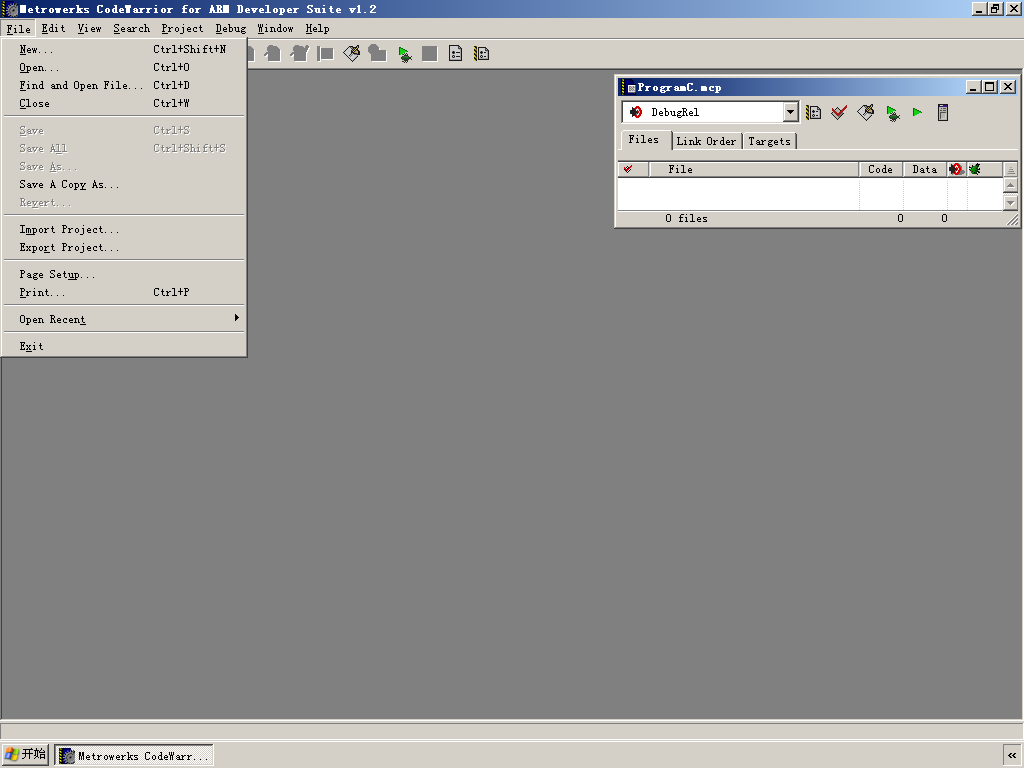Open the Help menu

(317, 29)
